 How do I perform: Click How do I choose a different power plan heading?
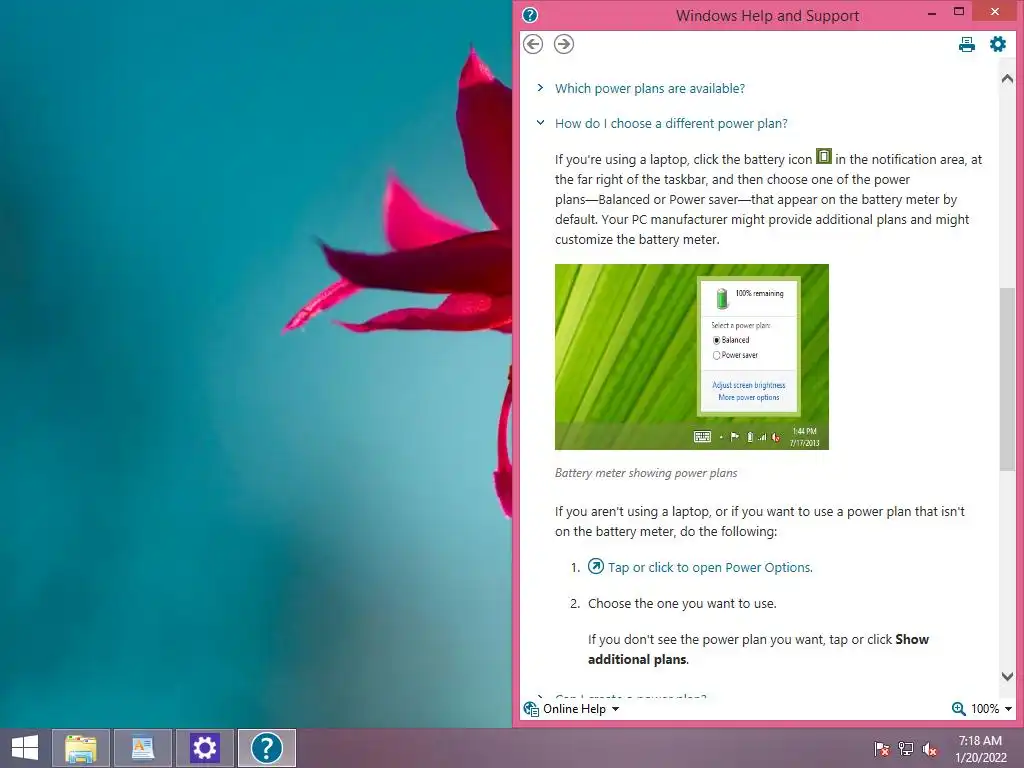[x=671, y=123]
